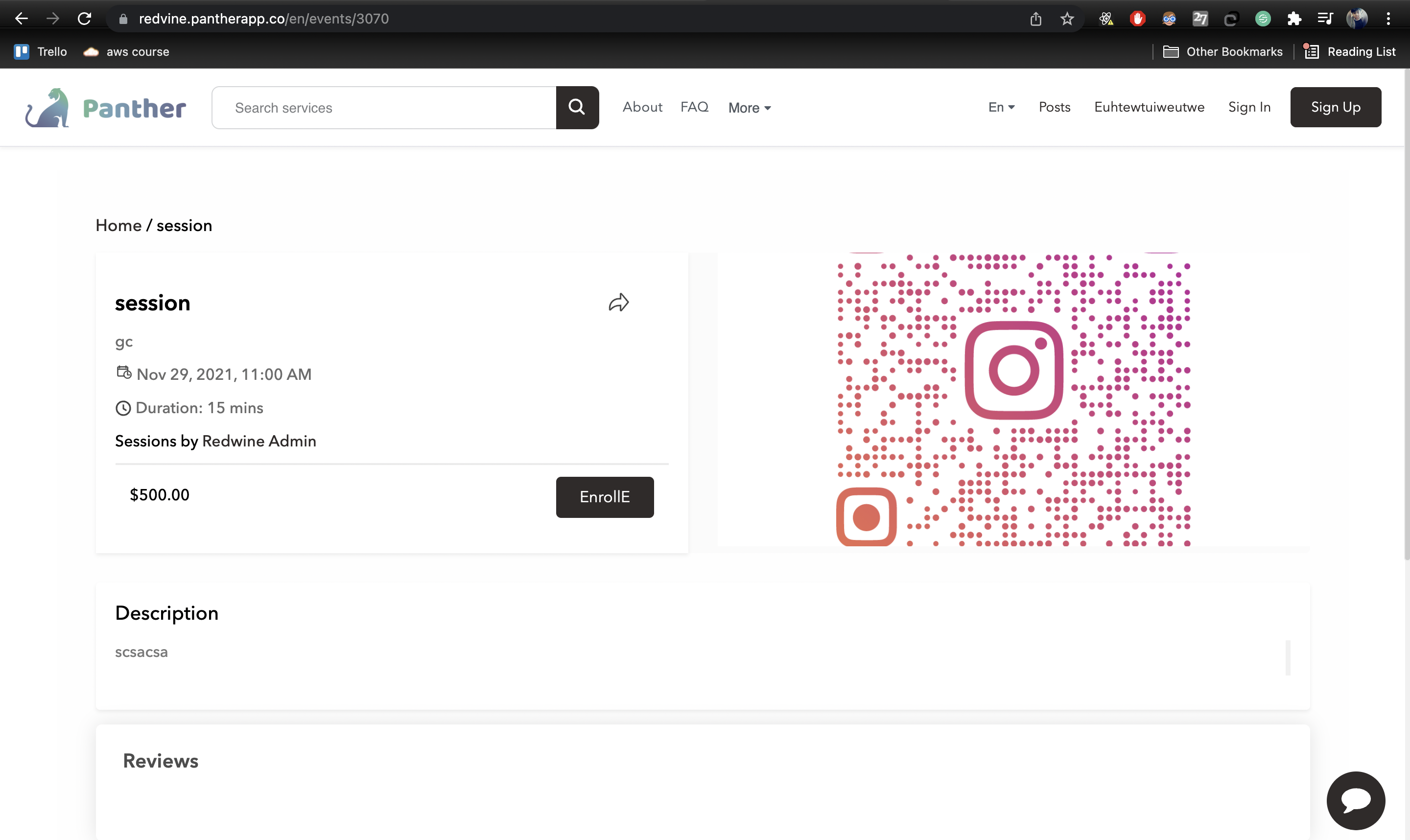Click the Home breadcrumb link
This screenshot has height=840, width=1410.
[x=118, y=225]
